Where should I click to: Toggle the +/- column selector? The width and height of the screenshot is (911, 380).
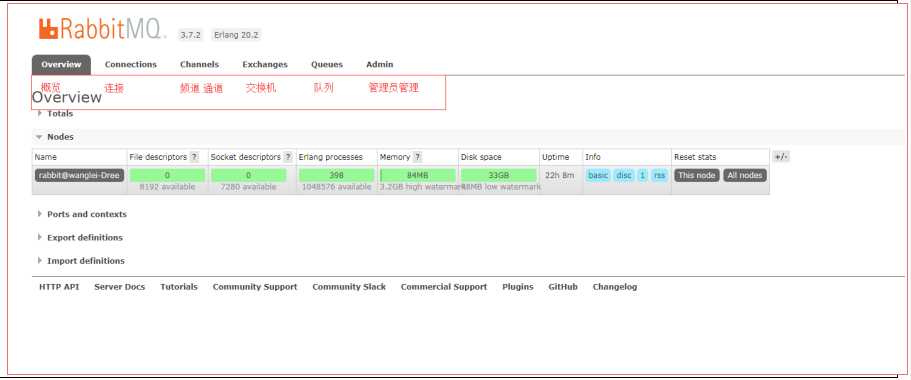pos(781,157)
